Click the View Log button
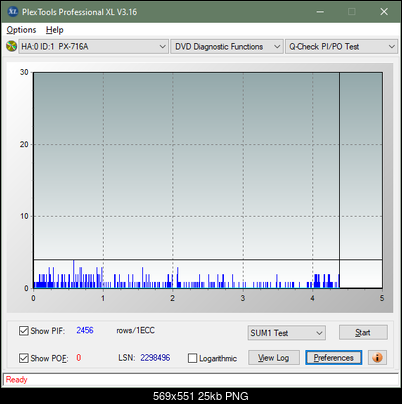 pyautogui.click(x=274, y=358)
